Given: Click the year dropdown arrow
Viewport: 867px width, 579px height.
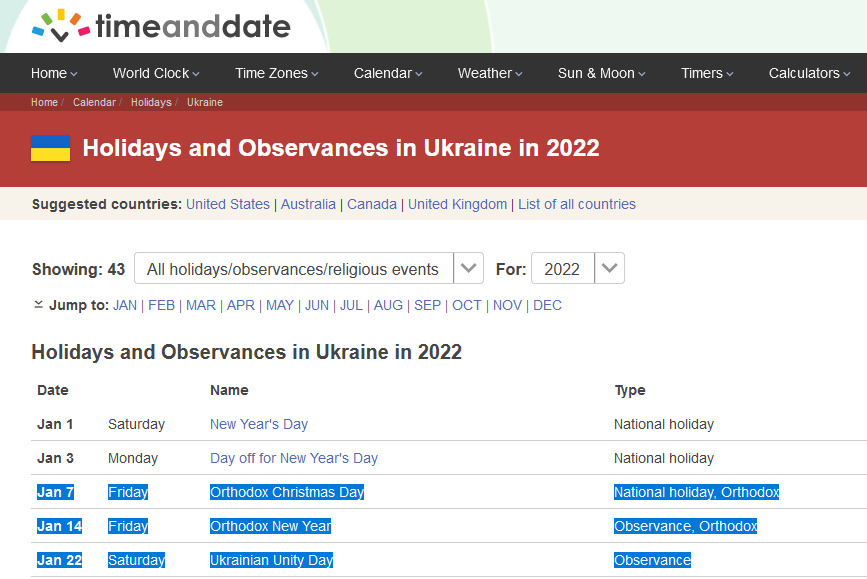Looking at the screenshot, I should 609,268.
